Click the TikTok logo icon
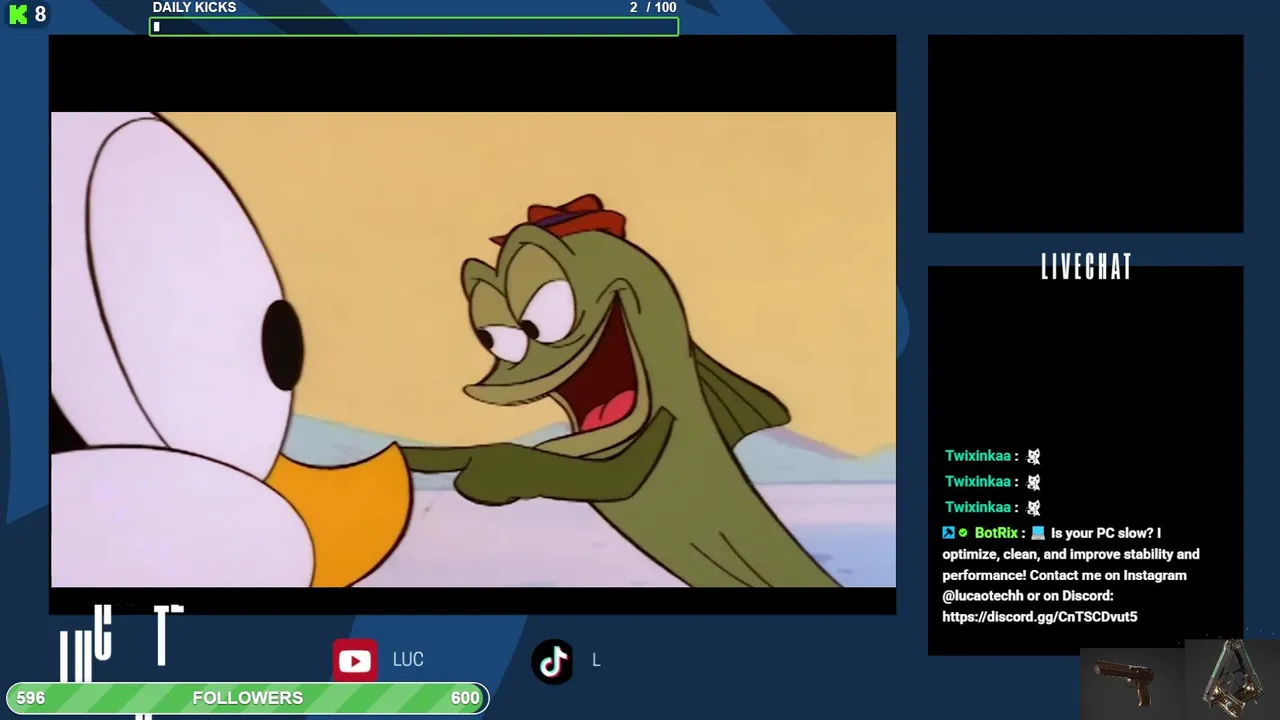Viewport: 1280px width, 720px height. tap(553, 661)
